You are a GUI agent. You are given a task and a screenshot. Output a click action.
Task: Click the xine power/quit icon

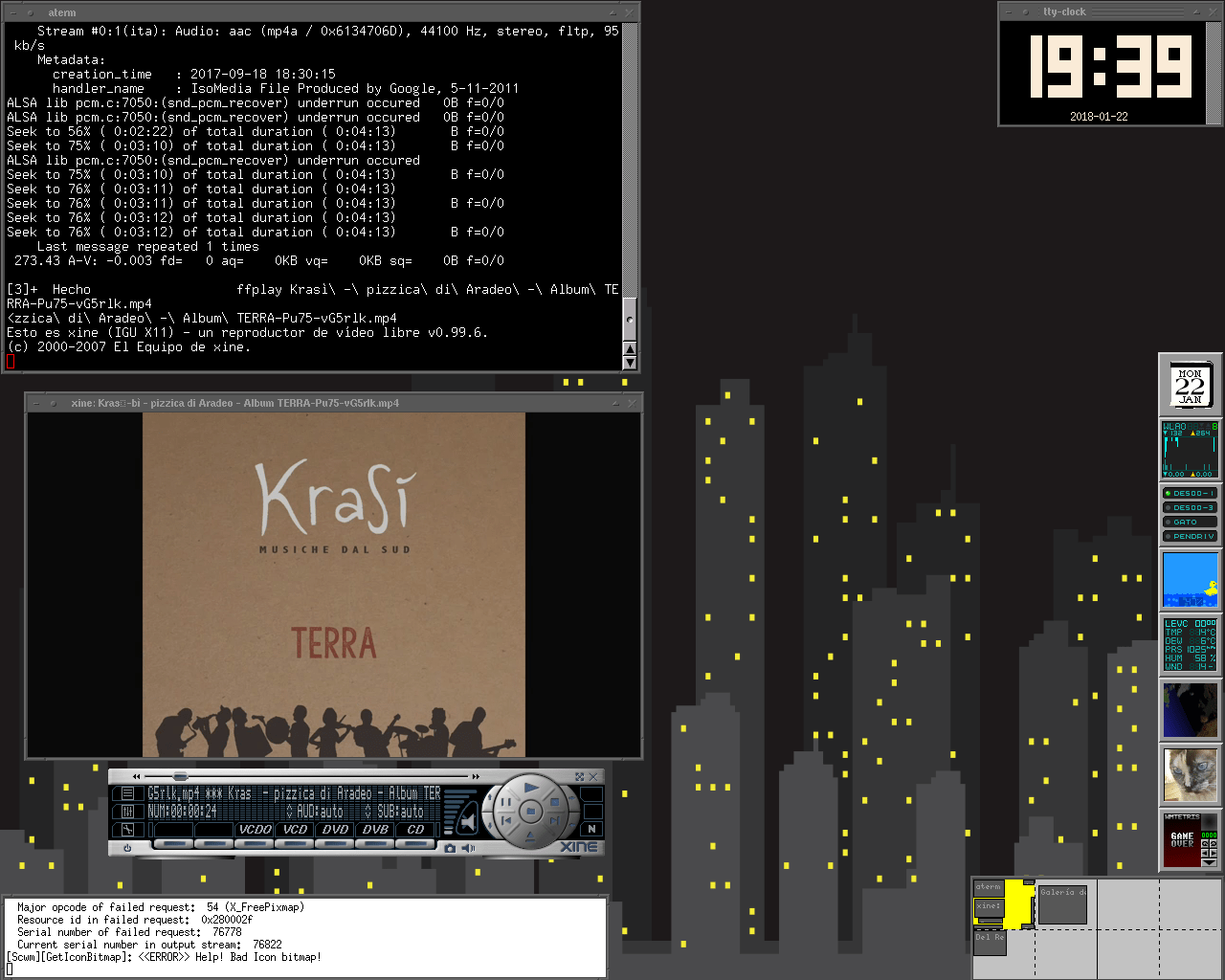point(127,848)
